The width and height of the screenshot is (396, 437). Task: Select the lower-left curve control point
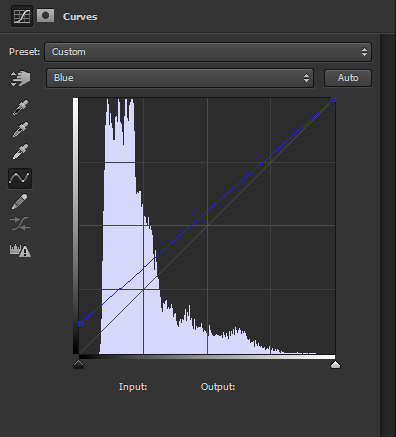click(x=80, y=323)
